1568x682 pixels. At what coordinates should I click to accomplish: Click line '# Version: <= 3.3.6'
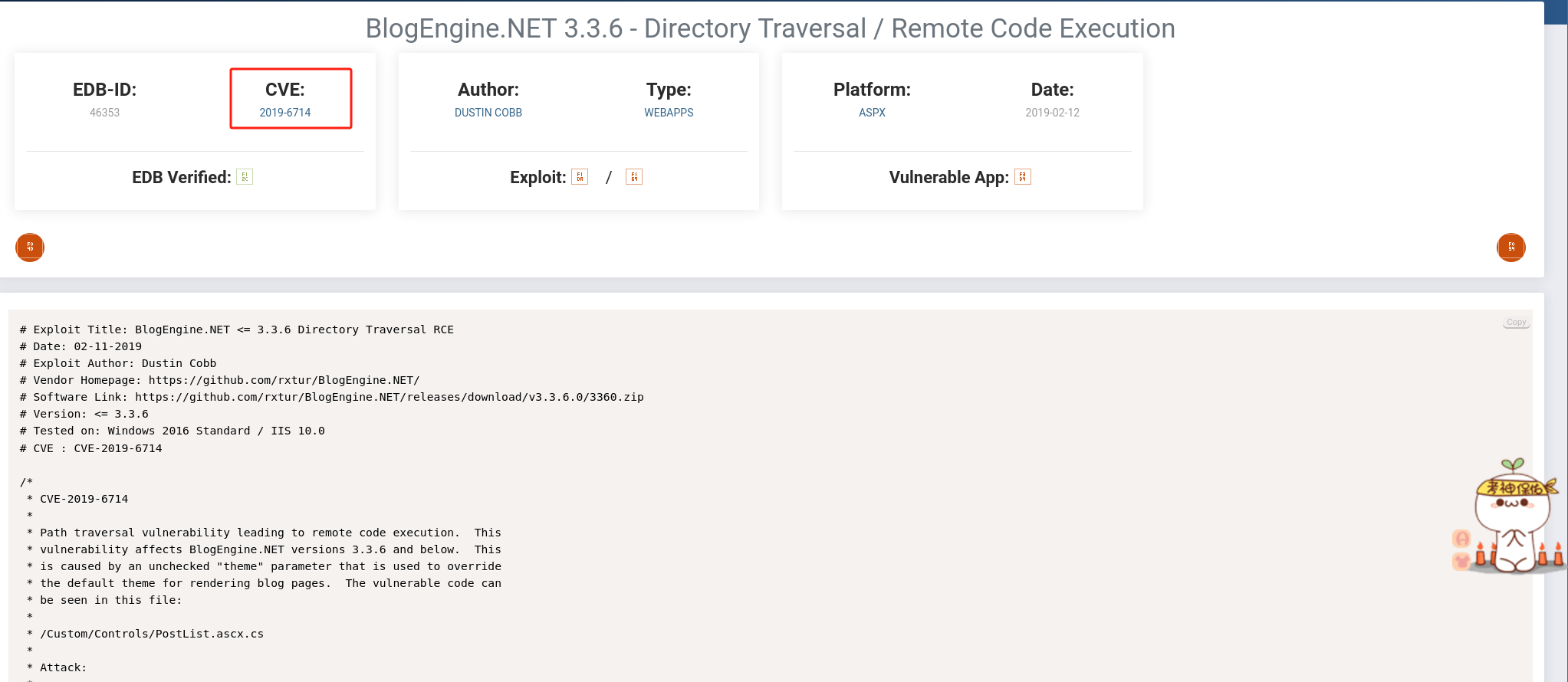click(x=84, y=414)
